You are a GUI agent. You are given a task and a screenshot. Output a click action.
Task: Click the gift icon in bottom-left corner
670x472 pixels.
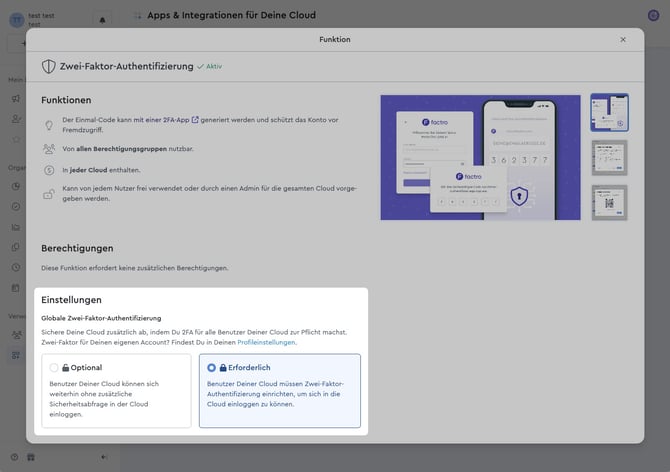[x=30, y=457]
